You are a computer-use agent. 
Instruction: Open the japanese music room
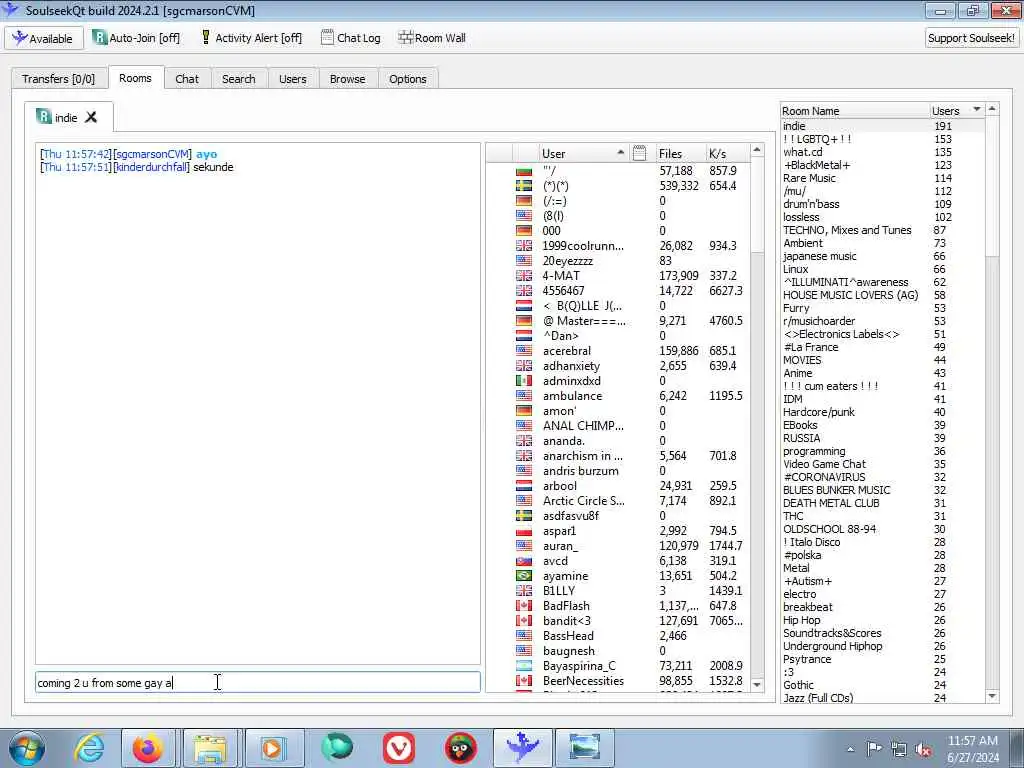click(820, 257)
